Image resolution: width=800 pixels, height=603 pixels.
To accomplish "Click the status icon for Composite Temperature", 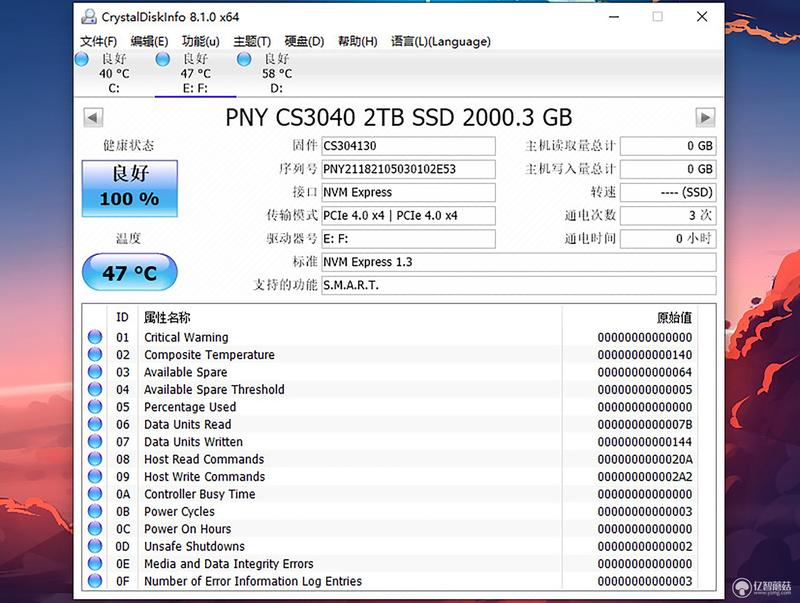I will 95,354.
